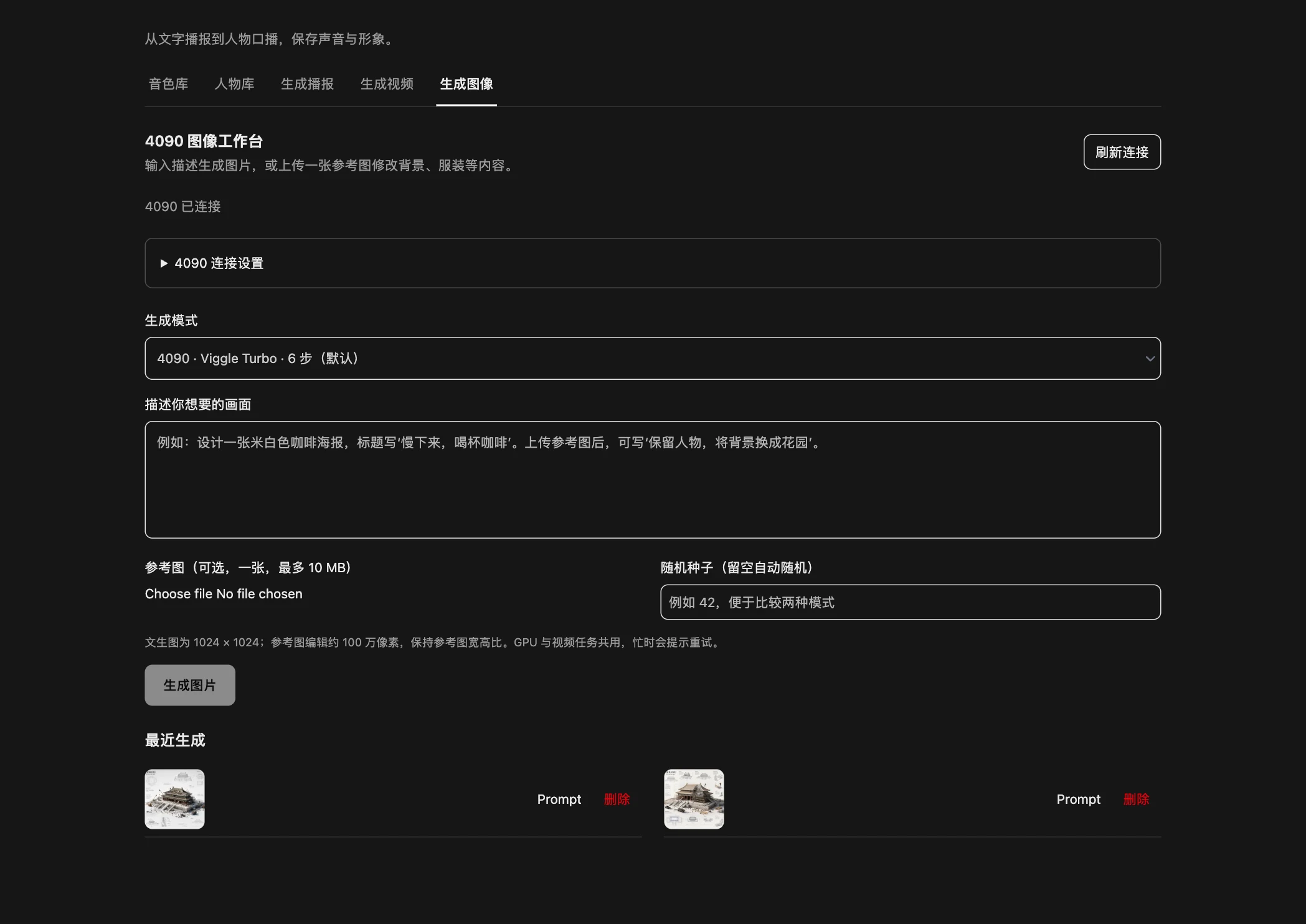Click Choose file for reference image
Image resolution: width=1306 pixels, height=924 pixels.
coord(179,594)
